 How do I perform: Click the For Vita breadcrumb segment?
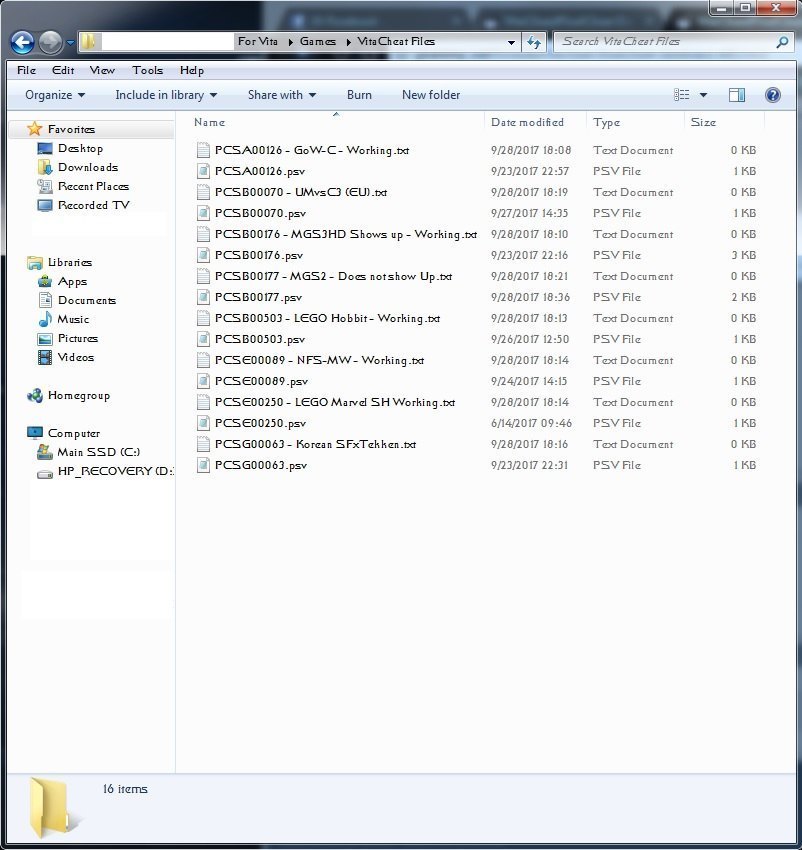tap(258, 41)
